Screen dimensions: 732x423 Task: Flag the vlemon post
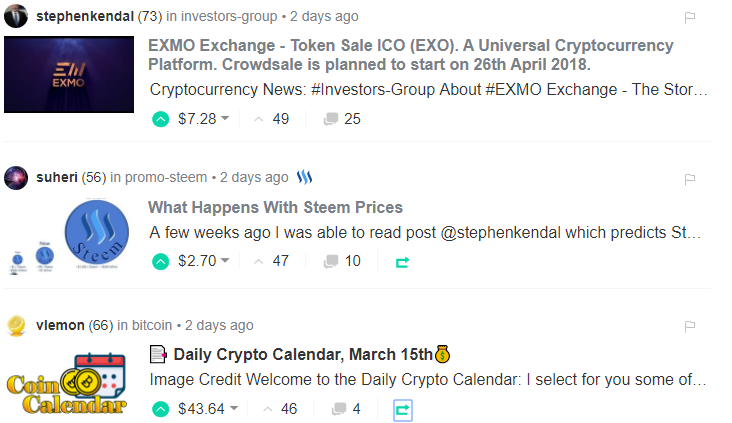(689, 326)
